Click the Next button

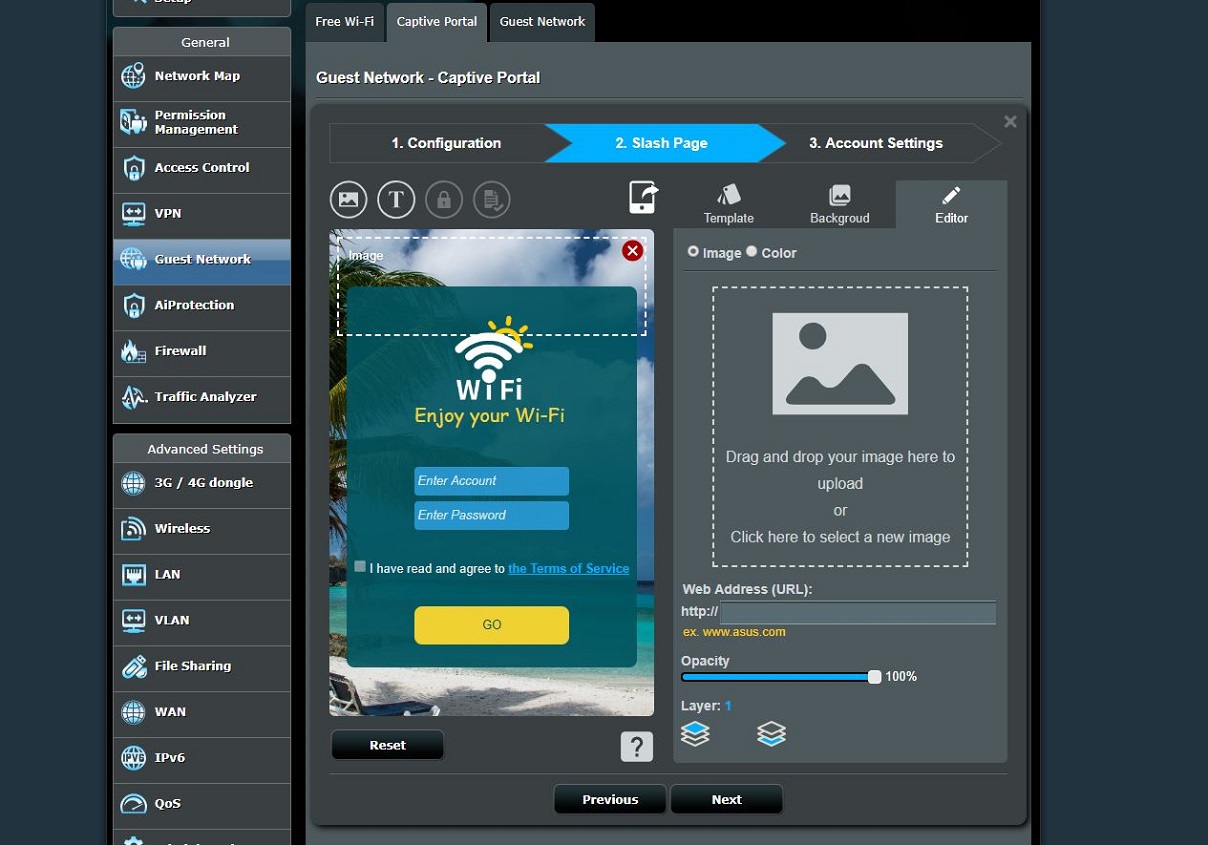(x=726, y=799)
